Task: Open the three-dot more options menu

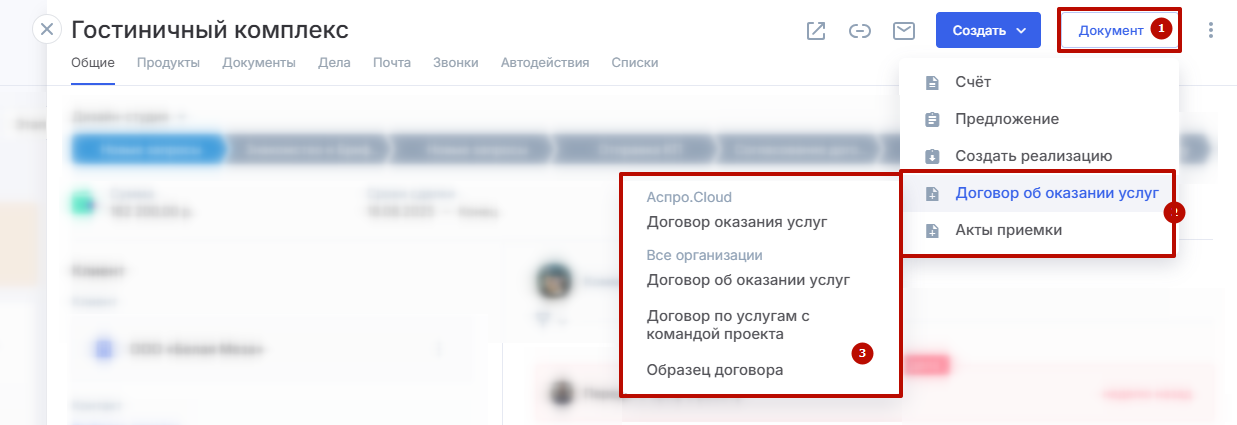Action: pyautogui.click(x=1211, y=30)
